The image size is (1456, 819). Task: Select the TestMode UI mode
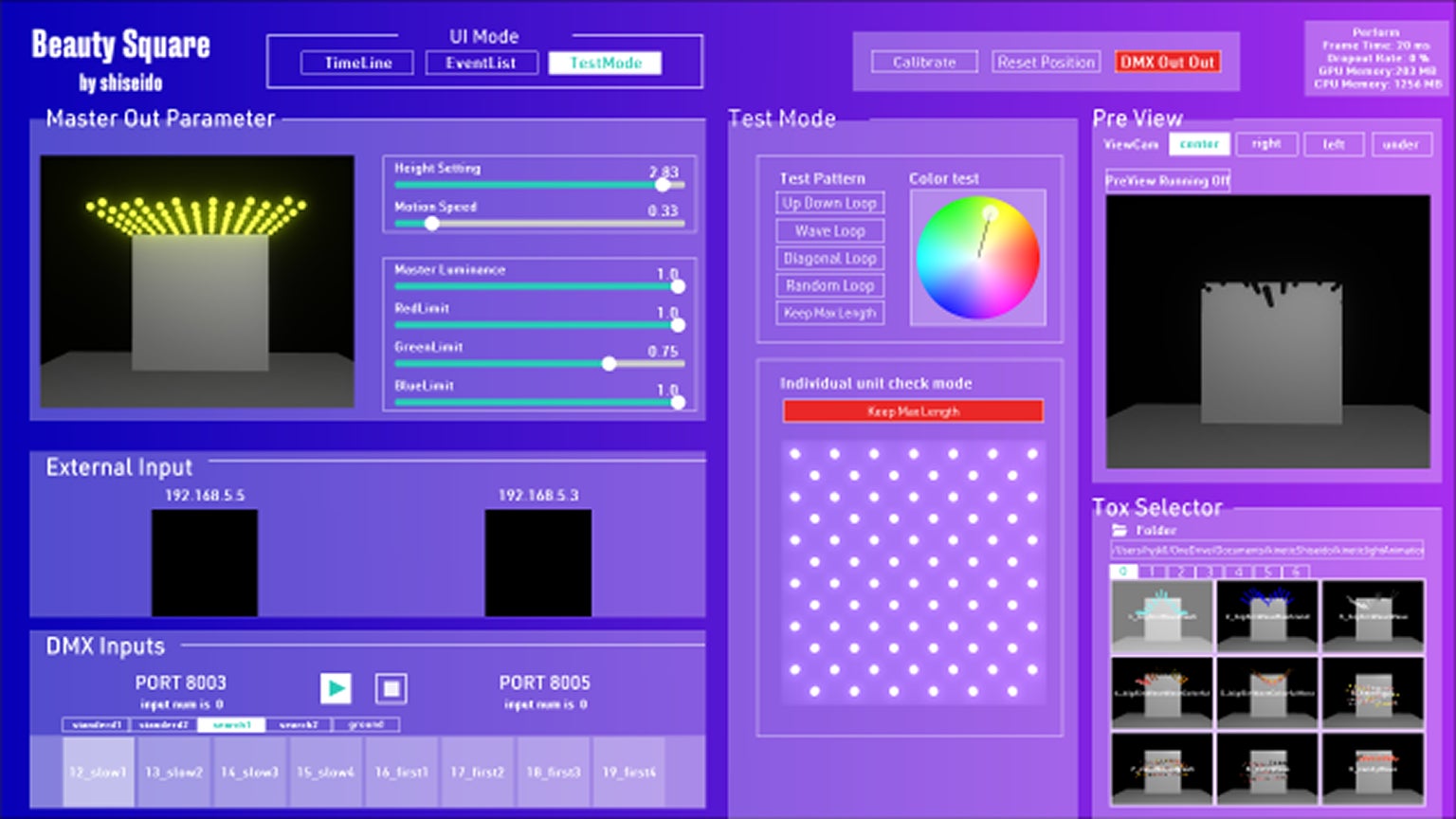coord(606,63)
